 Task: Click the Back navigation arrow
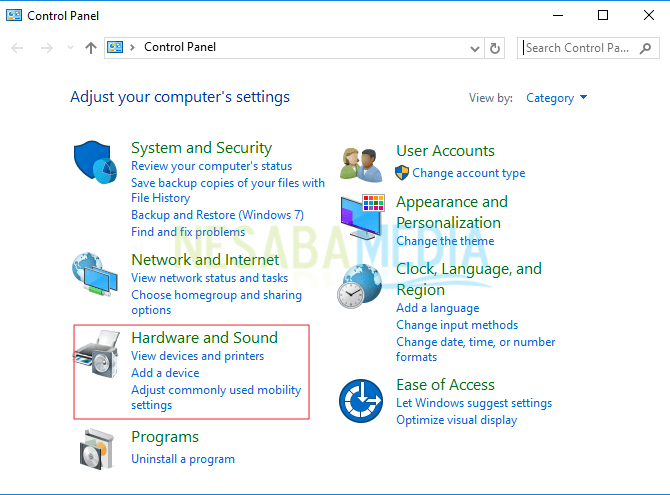pos(17,47)
